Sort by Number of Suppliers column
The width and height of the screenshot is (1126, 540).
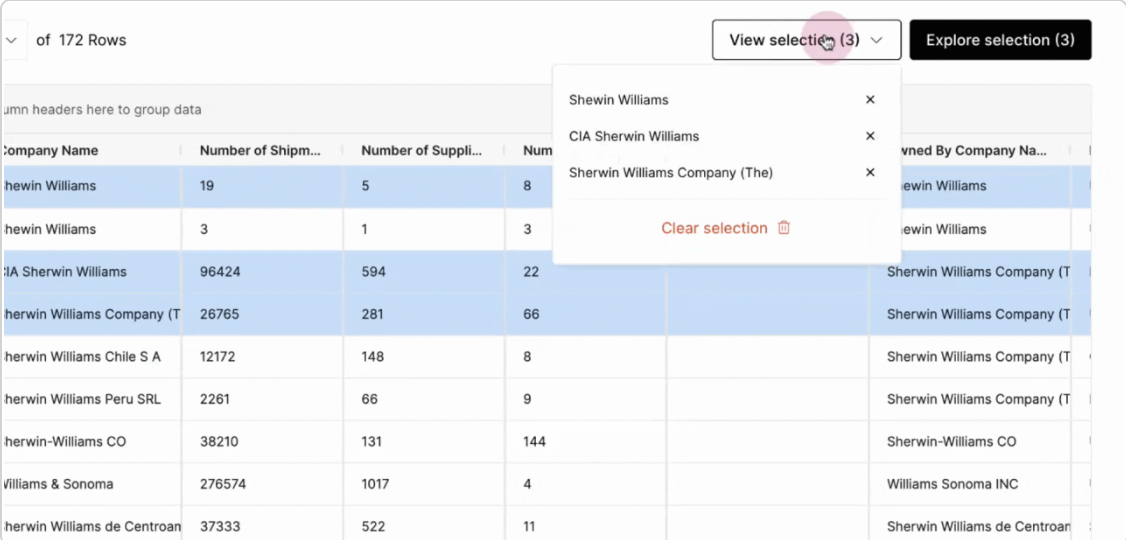(x=421, y=151)
